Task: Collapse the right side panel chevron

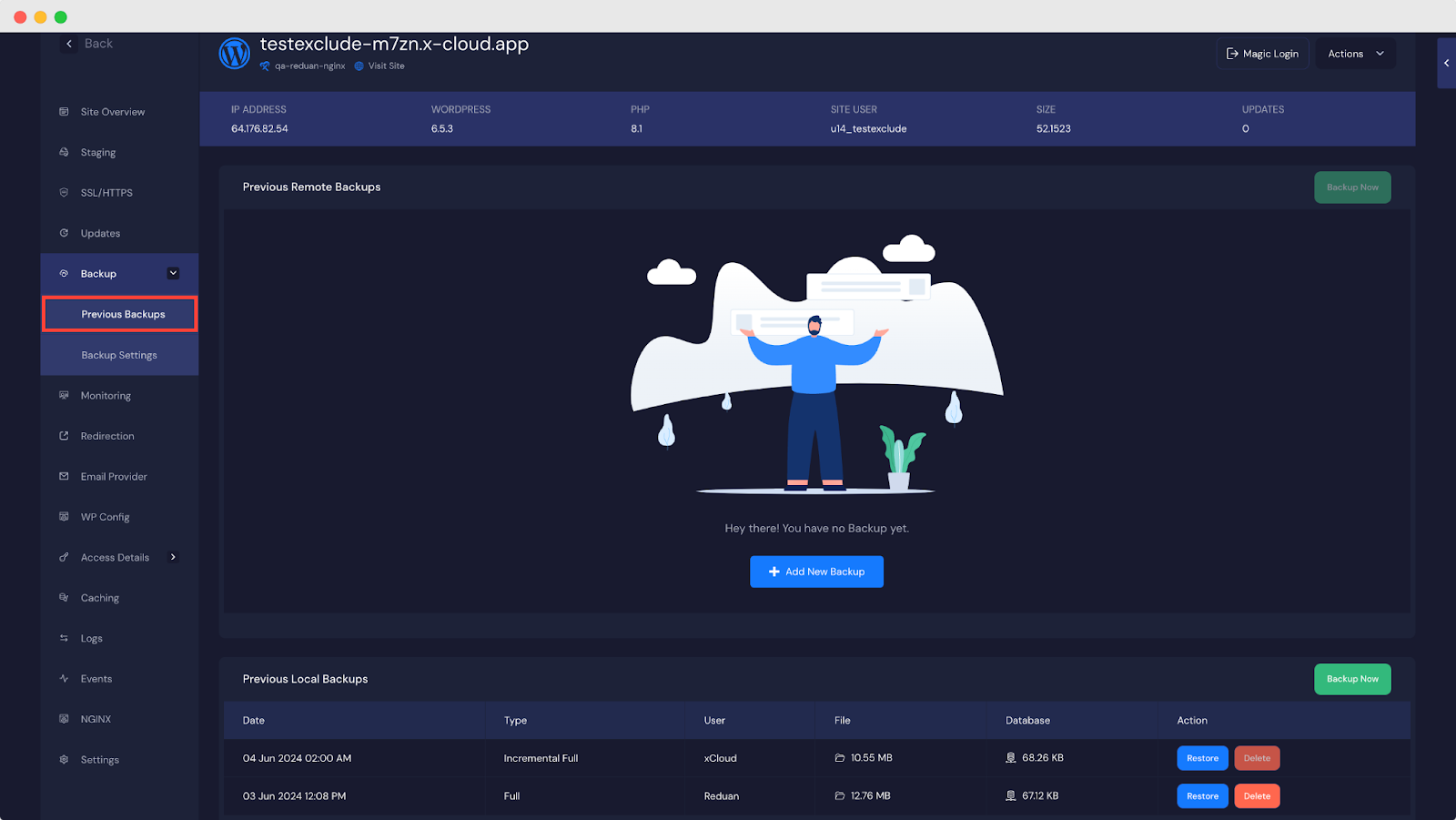Action: [1446, 63]
